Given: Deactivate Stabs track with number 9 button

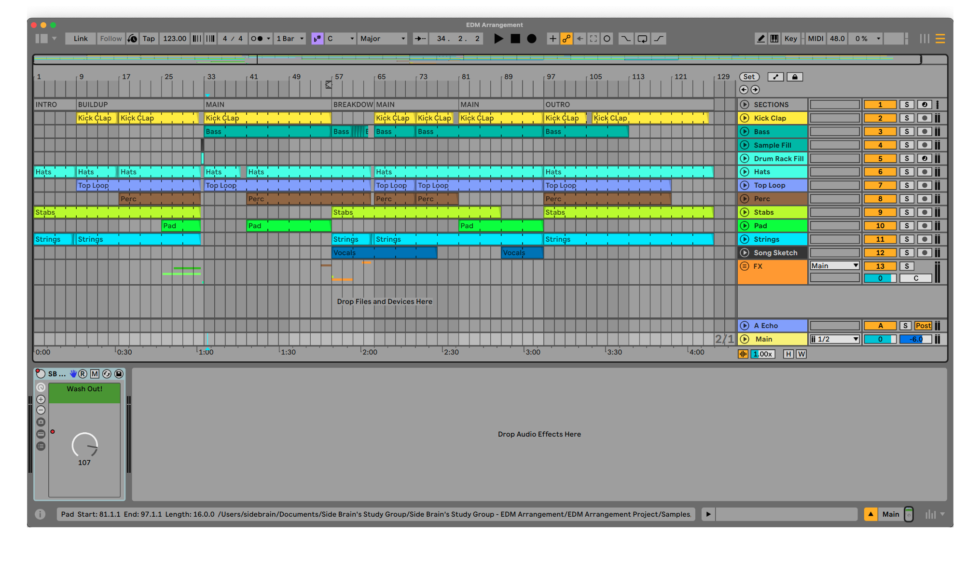Looking at the screenshot, I should 880,212.
